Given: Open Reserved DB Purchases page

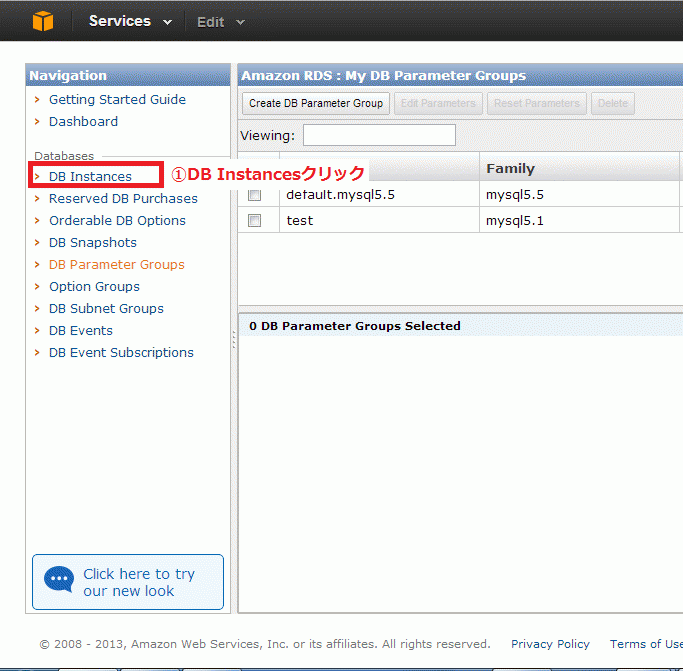Looking at the screenshot, I should point(123,199).
